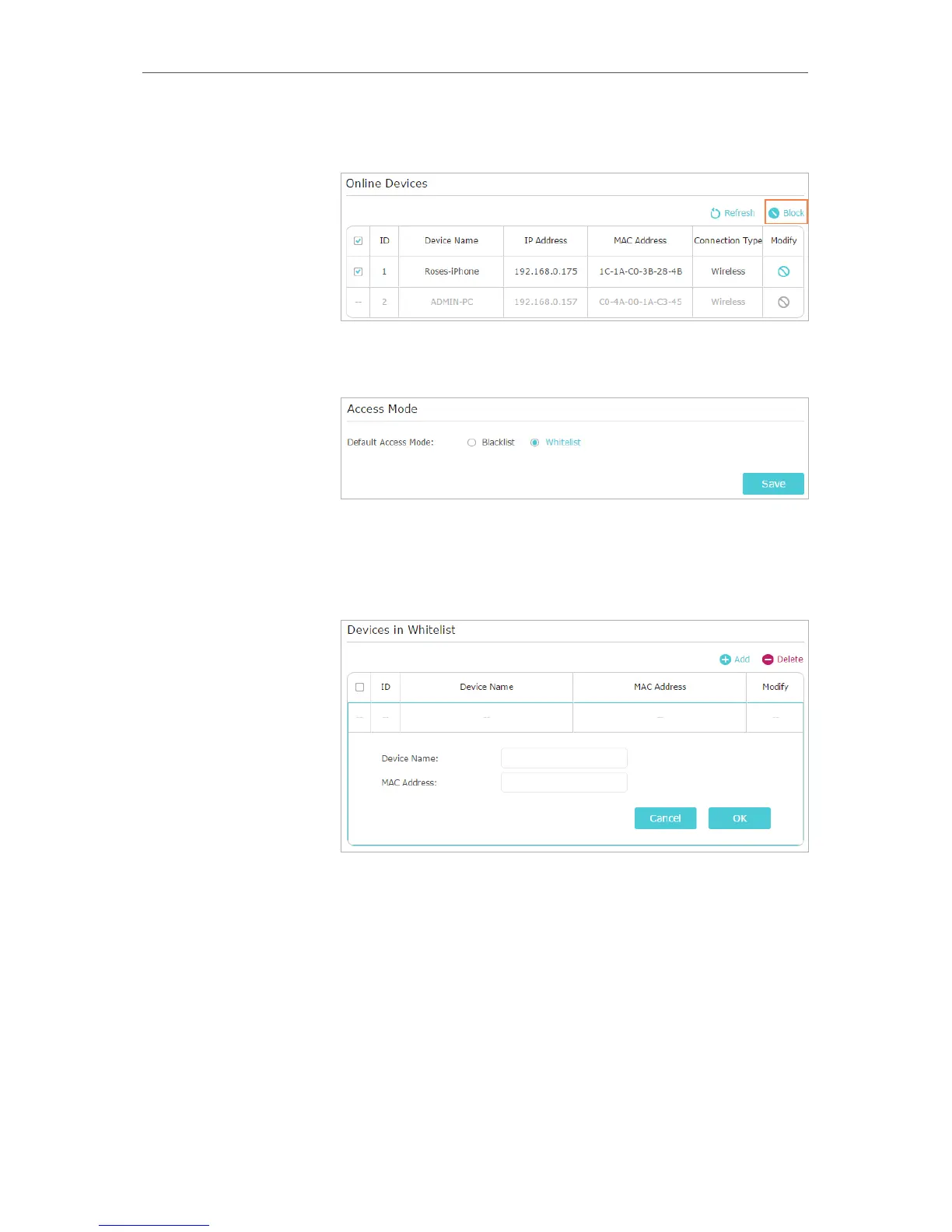952x1232 pixels.
Task: Click the Device Name header in Online Devices
Action: tap(452, 241)
